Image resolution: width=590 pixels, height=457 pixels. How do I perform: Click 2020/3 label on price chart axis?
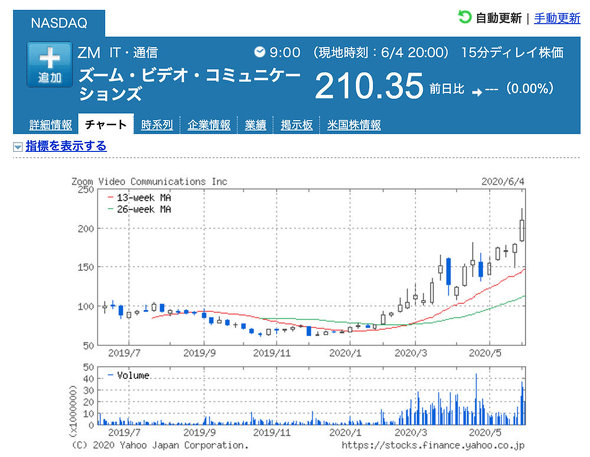click(x=411, y=353)
